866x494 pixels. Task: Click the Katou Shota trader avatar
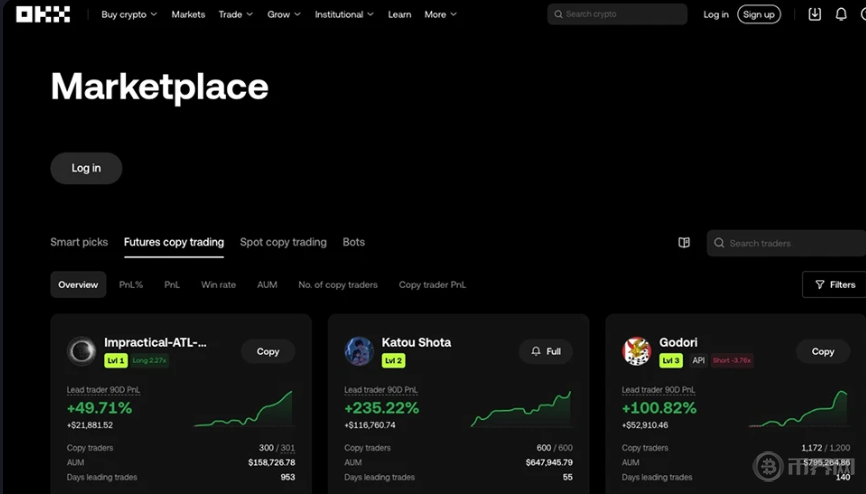(x=359, y=351)
